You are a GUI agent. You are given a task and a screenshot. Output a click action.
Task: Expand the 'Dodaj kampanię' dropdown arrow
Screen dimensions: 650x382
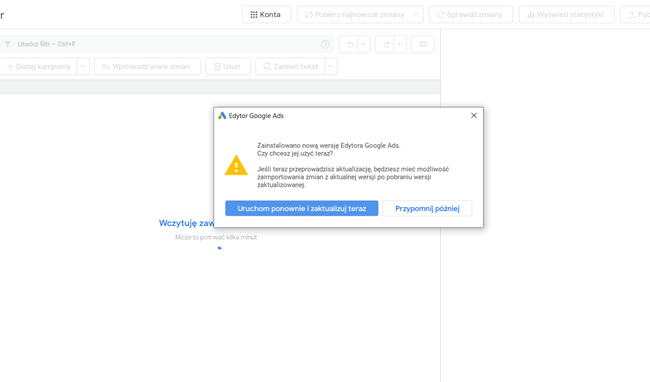(x=83, y=67)
